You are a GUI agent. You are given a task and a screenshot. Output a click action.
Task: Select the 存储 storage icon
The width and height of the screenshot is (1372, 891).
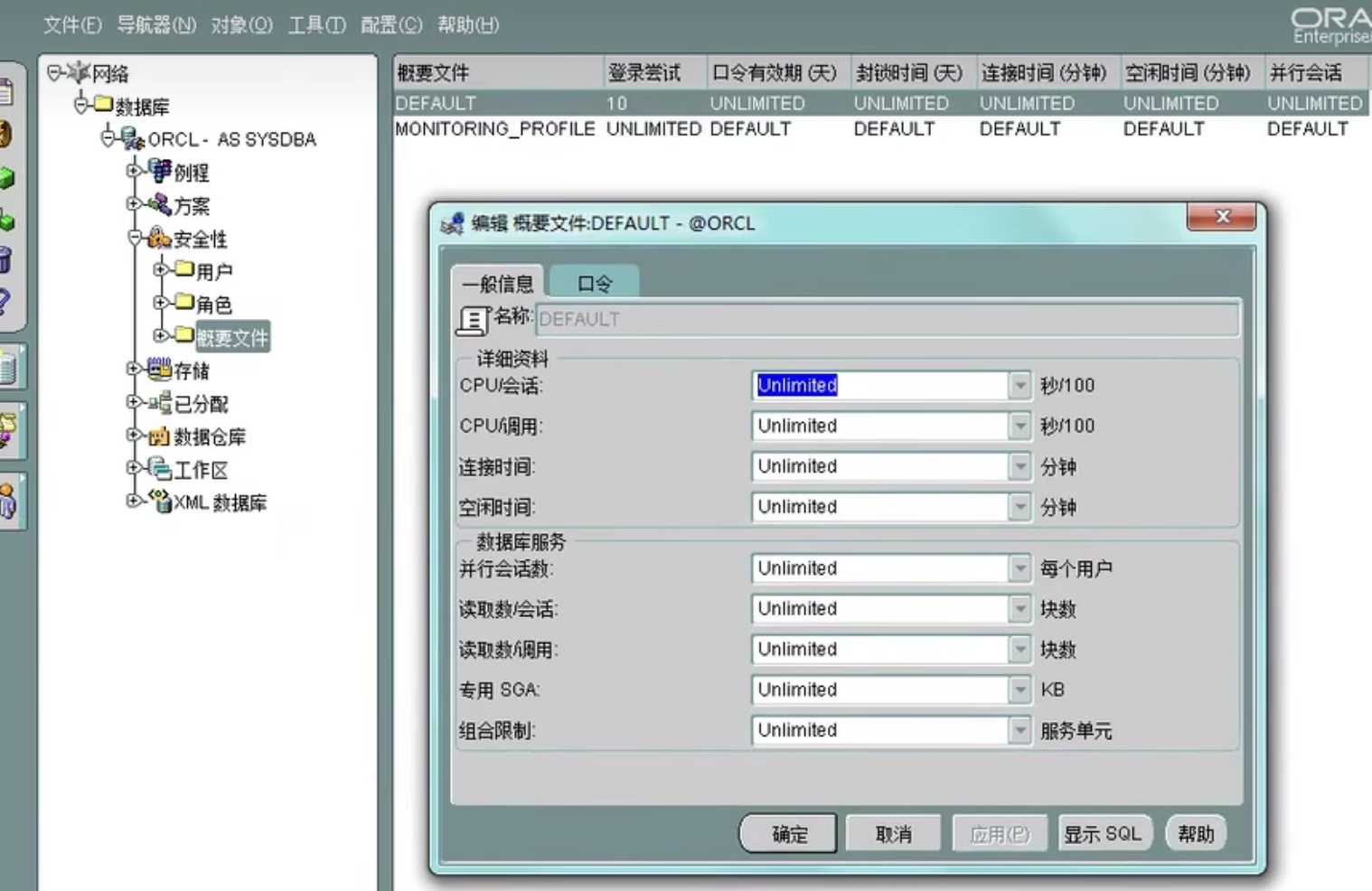[x=160, y=369]
